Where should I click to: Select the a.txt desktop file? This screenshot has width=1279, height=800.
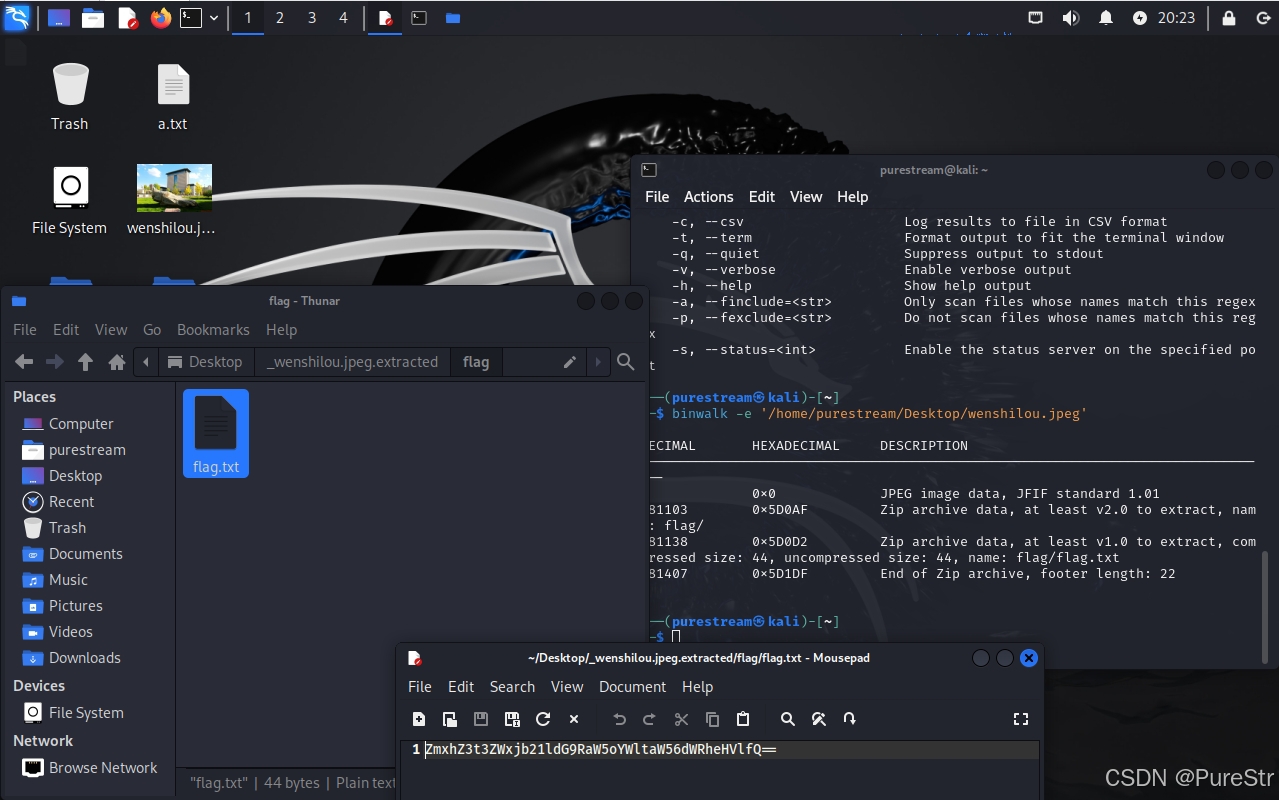pyautogui.click(x=173, y=97)
